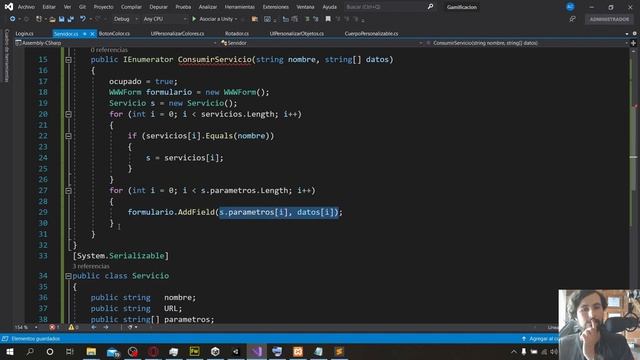Open the Windows Start menu
Image resolution: width=640 pixels, height=360 pixels.
[x=9, y=351]
